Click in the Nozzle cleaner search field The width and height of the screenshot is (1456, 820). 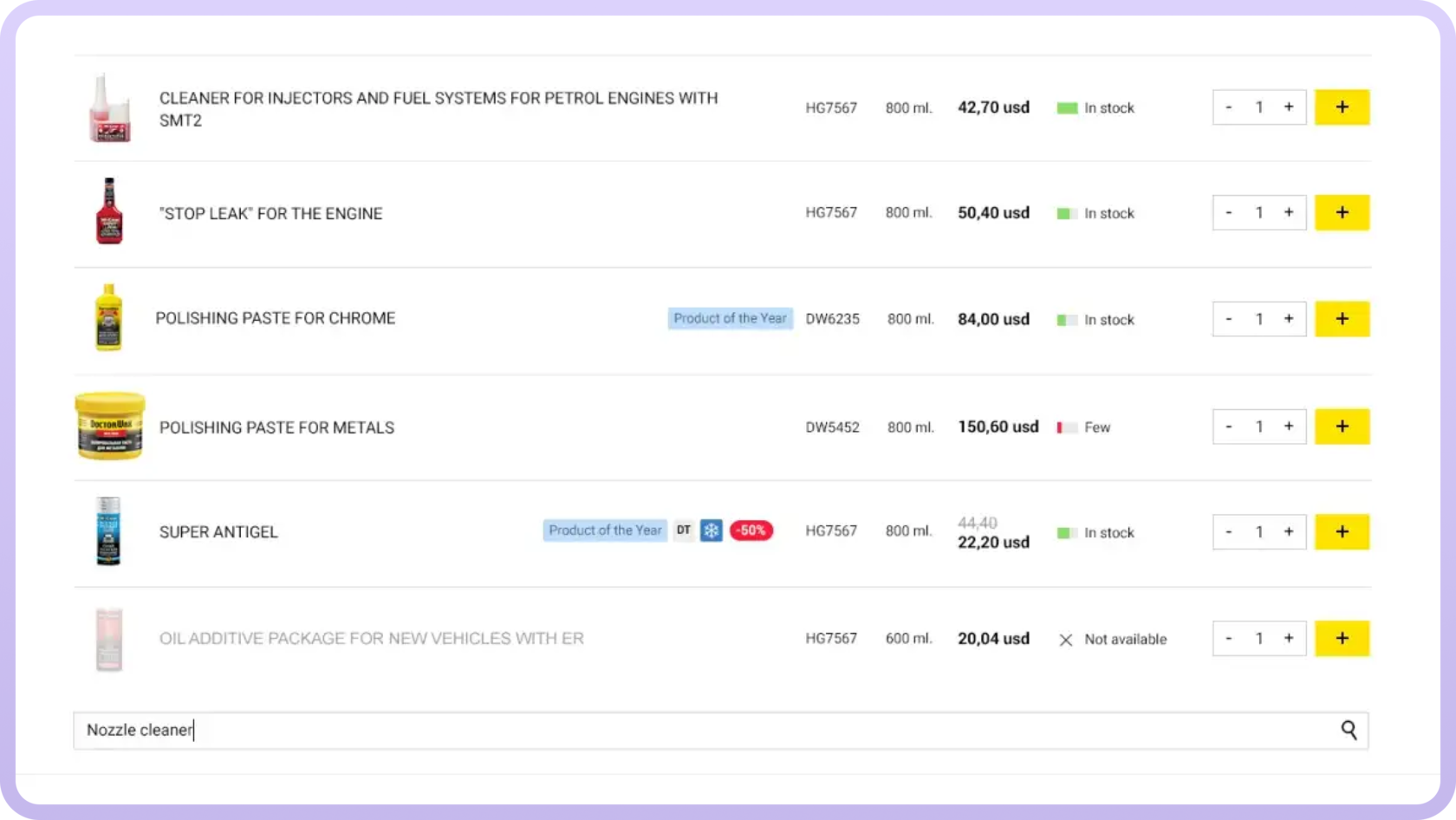tap(693, 730)
